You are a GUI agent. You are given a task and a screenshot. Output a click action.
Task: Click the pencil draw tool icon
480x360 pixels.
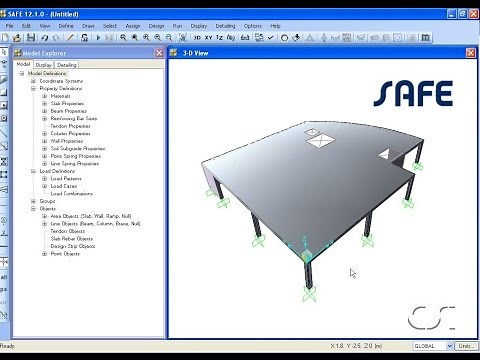(x=70, y=38)
